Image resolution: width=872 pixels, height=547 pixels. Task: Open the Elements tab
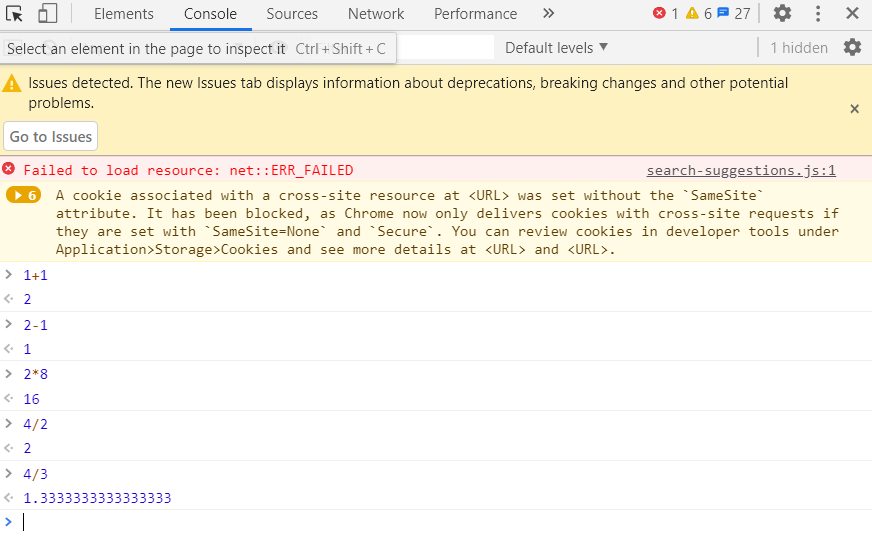(x=123, y=14)
